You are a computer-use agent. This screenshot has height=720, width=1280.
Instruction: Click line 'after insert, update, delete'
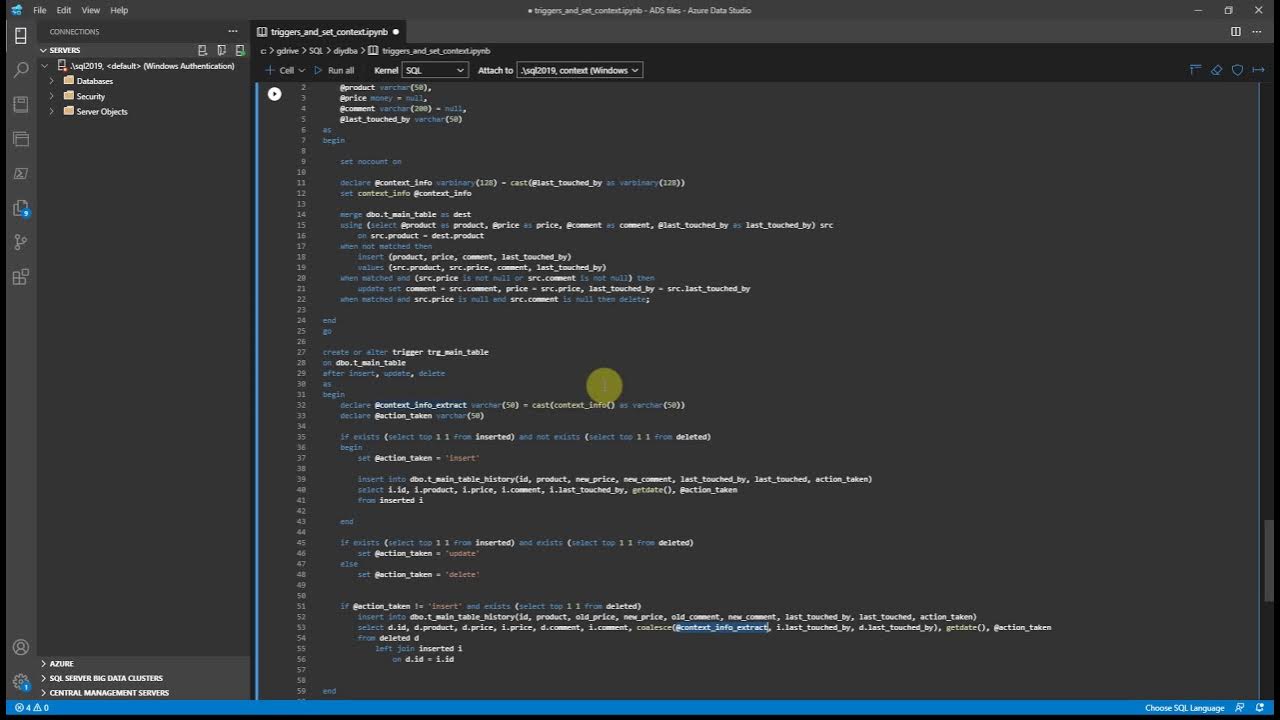(x=383, y=373)
